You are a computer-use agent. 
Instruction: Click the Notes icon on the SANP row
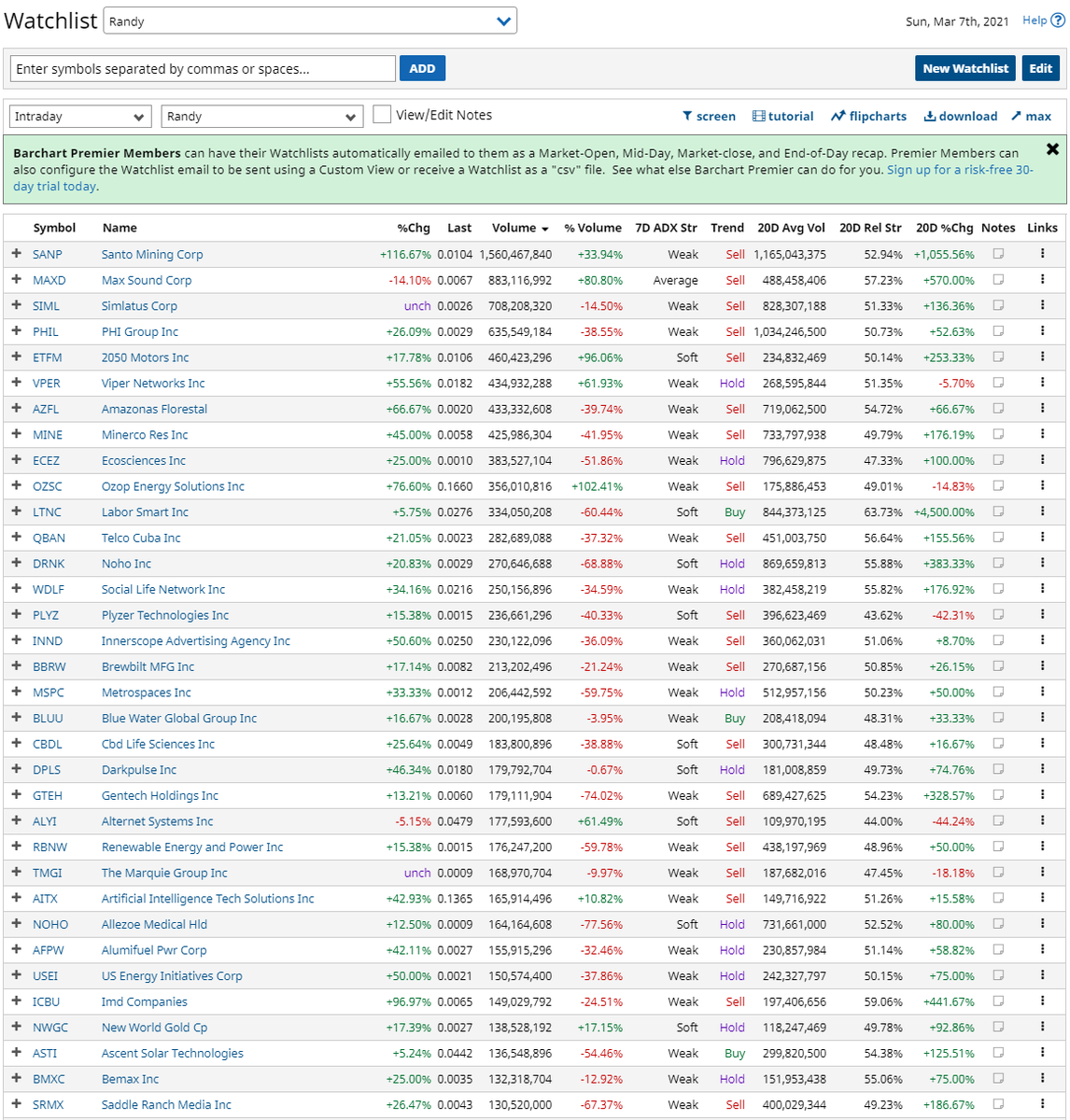pyautogui.click(x=998, y=253)
